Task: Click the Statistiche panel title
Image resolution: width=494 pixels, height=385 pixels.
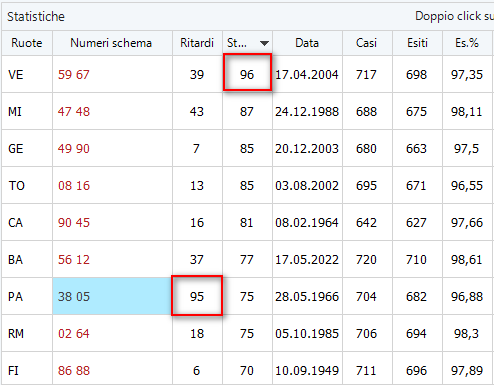Action: pyautogui.click(x=36, y=16)
